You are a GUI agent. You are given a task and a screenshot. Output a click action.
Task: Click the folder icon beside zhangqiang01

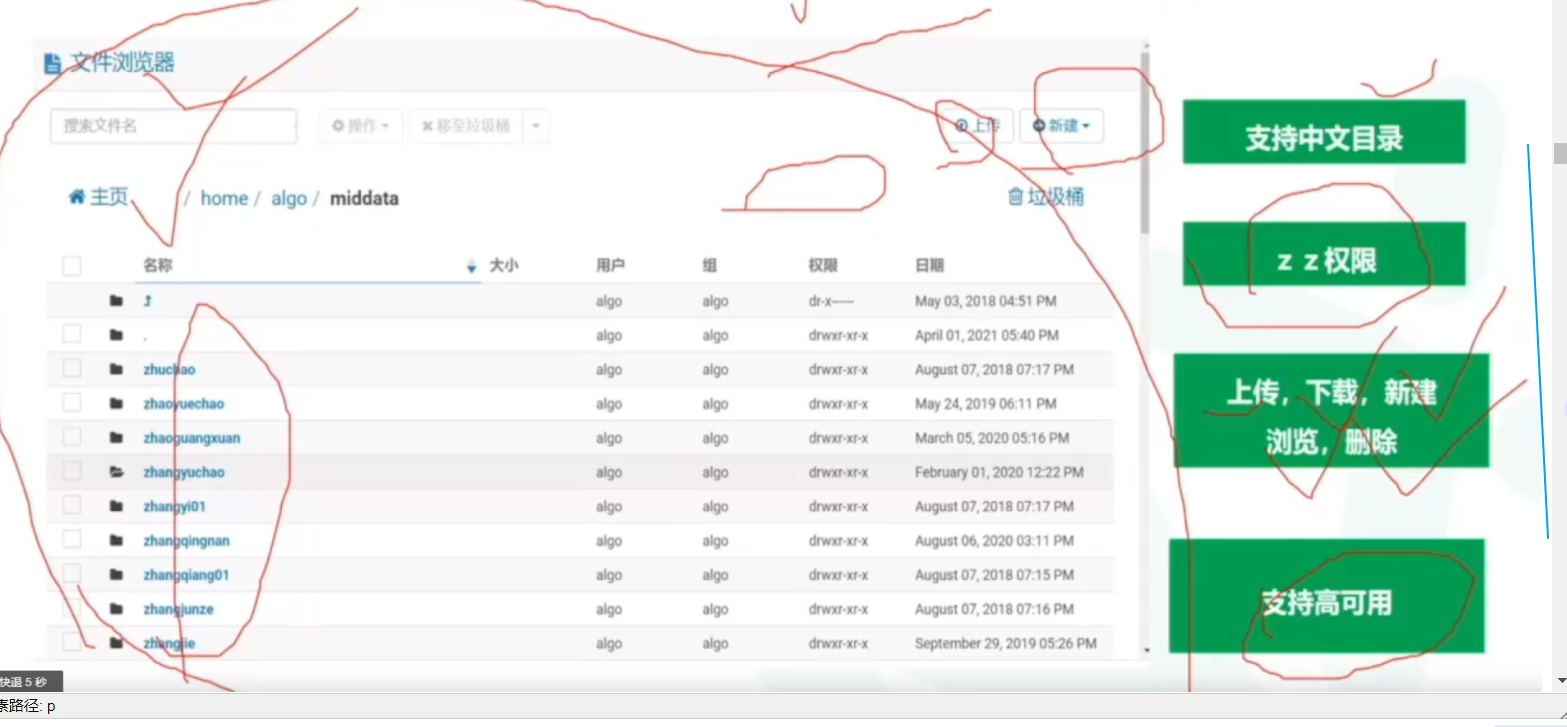tap(117, 575)
